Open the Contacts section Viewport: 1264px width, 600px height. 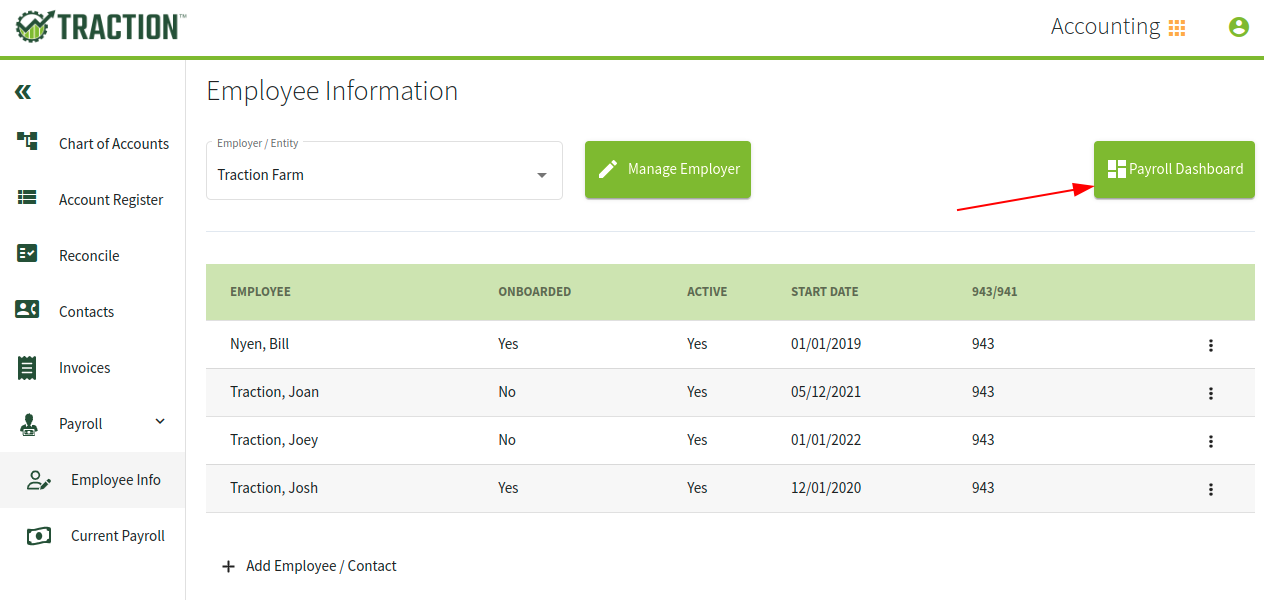(x=86, y=312)
